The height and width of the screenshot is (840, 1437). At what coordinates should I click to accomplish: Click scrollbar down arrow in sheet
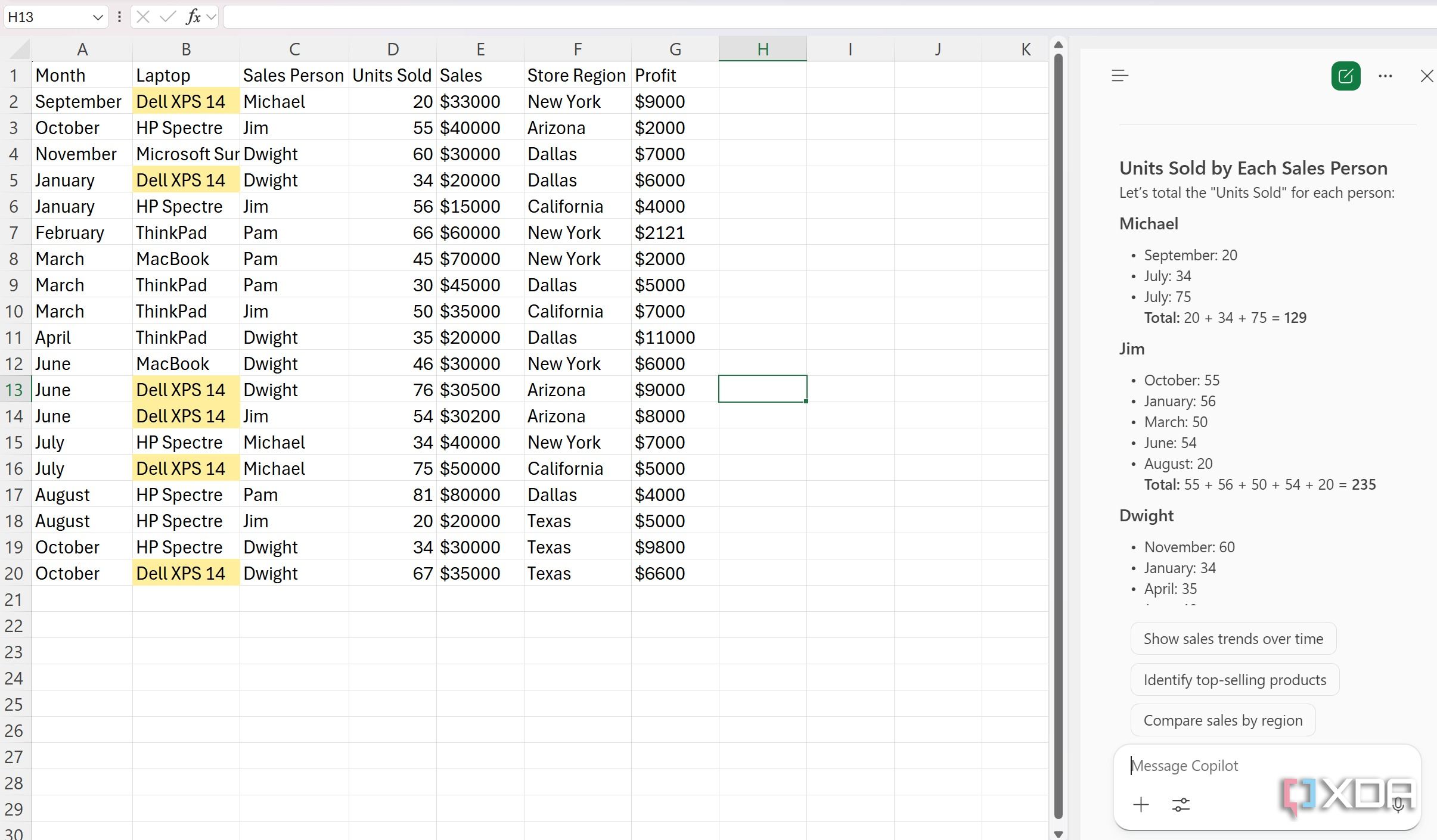point(1059,833)
